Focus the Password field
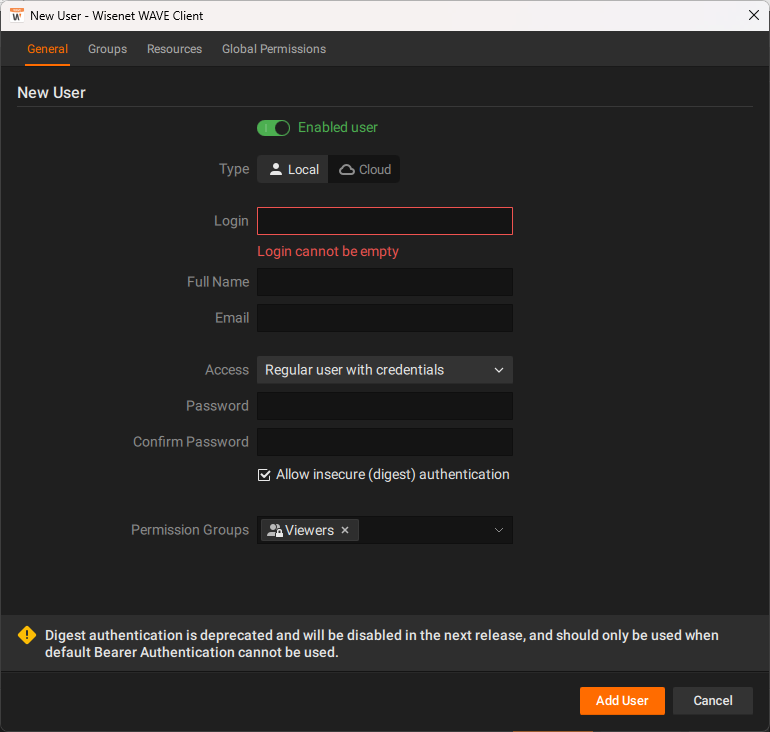770x732 pixels. (x=385, y=406)
